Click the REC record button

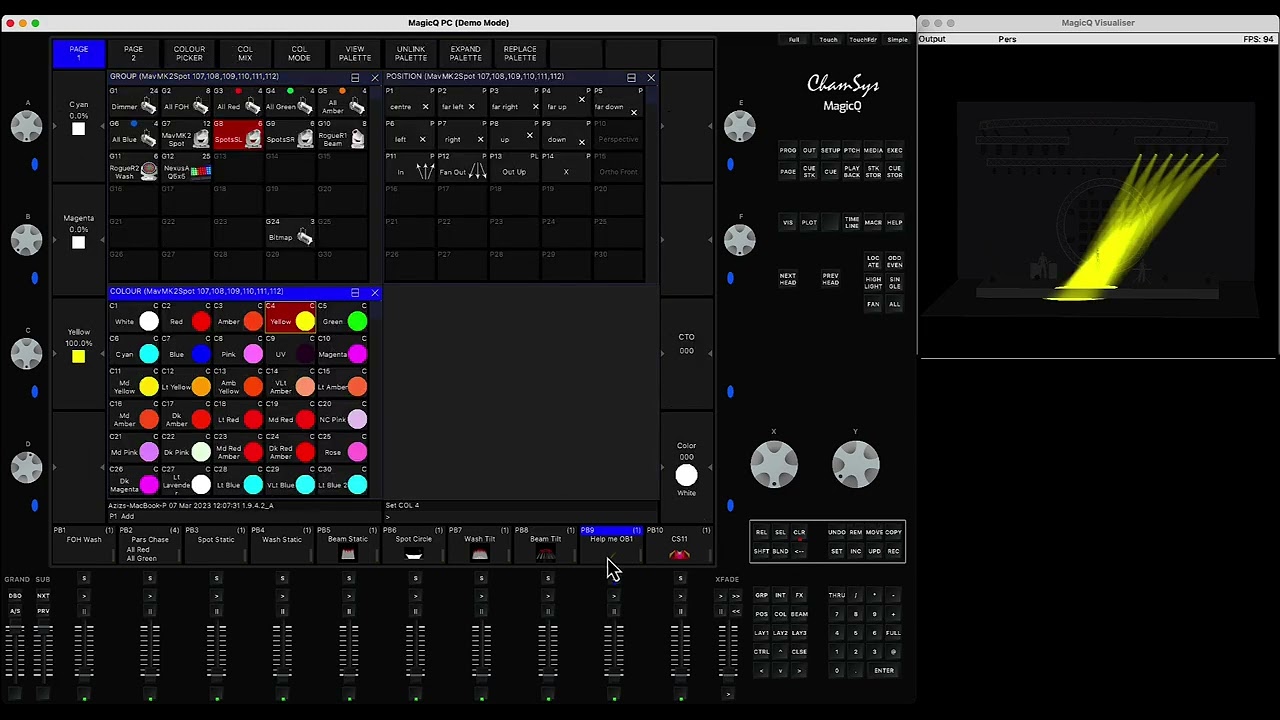tap(893, 551)
